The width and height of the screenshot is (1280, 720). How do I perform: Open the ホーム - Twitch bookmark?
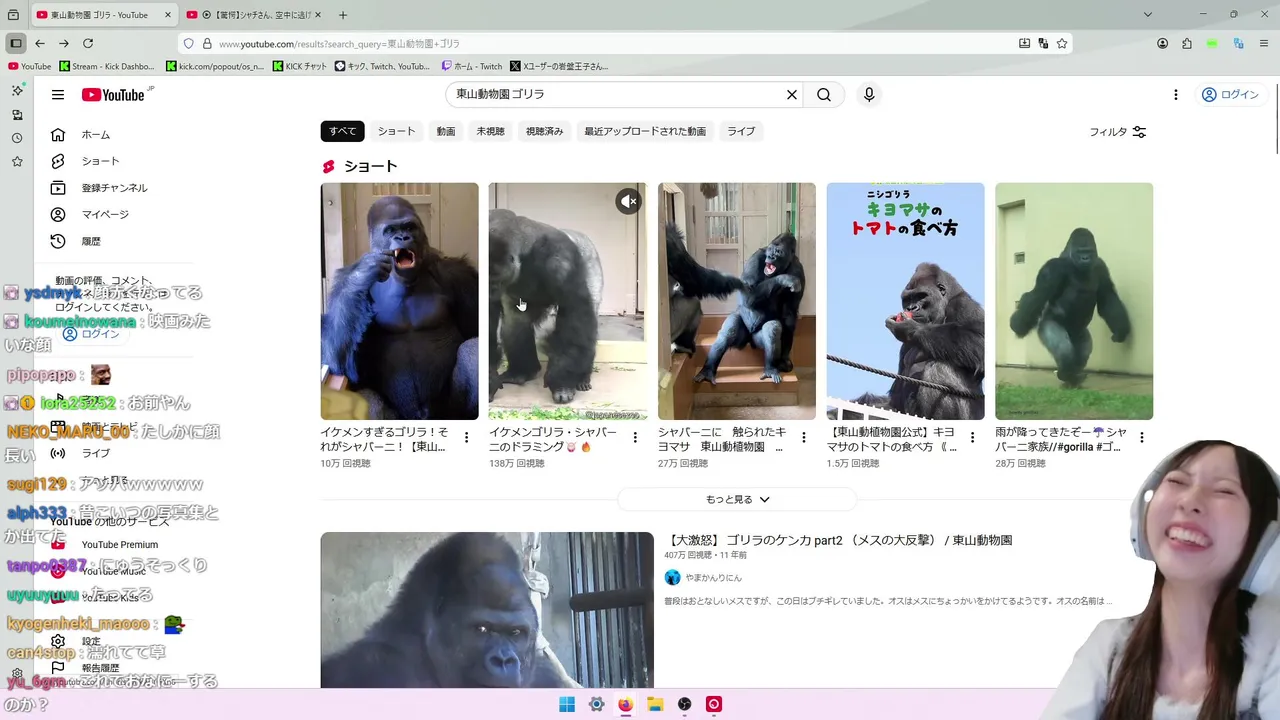(x=471, y=66)
